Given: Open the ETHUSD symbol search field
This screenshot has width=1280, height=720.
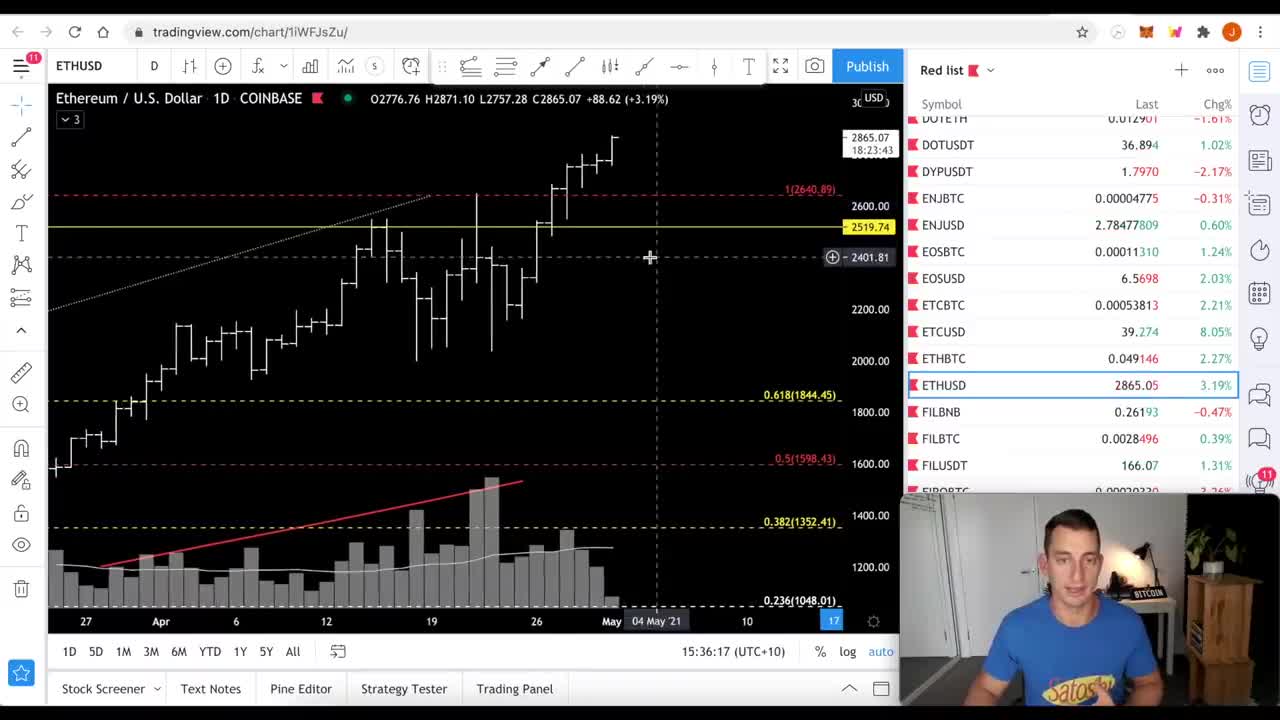Looking at the screenshot, I should coord(79,66).
